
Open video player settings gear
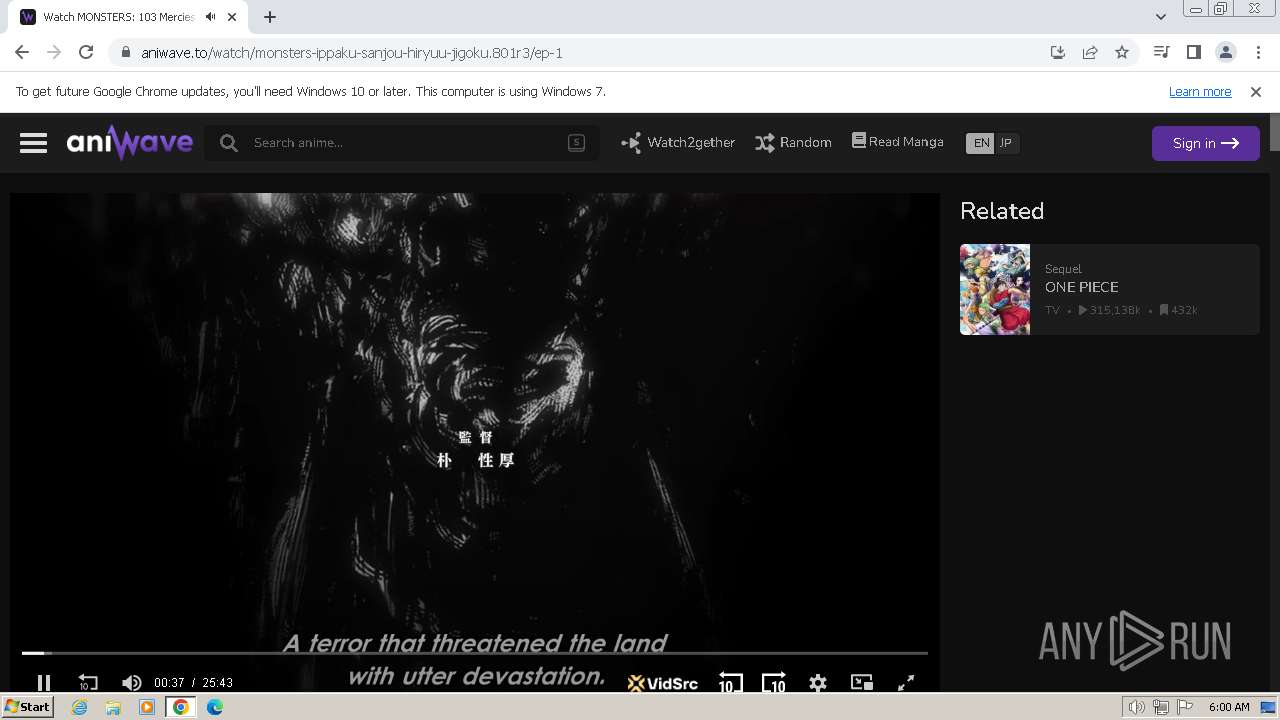point(818,683)
